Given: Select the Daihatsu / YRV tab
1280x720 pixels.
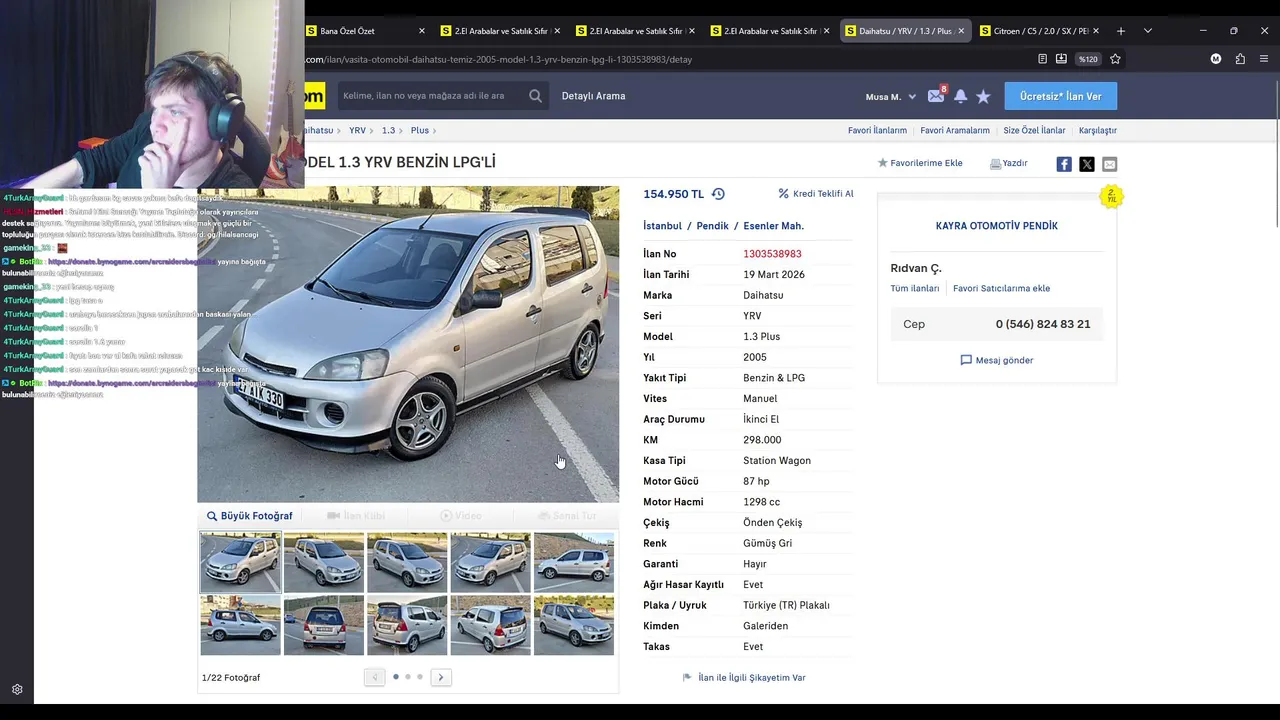Looking at the screenshot, I should click(x=905, y=31).
